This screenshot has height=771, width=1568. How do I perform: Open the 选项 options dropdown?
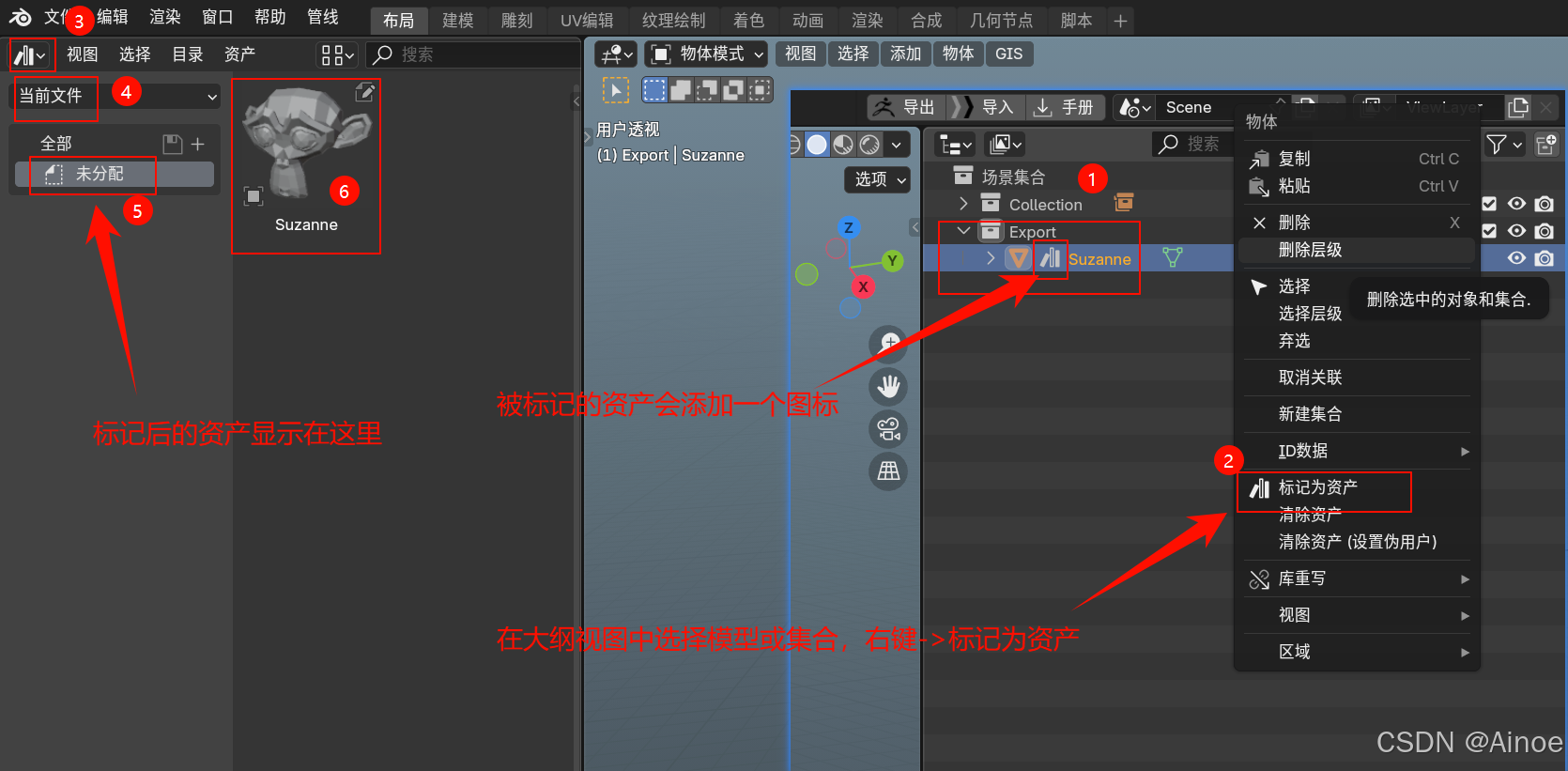point(877,179)
